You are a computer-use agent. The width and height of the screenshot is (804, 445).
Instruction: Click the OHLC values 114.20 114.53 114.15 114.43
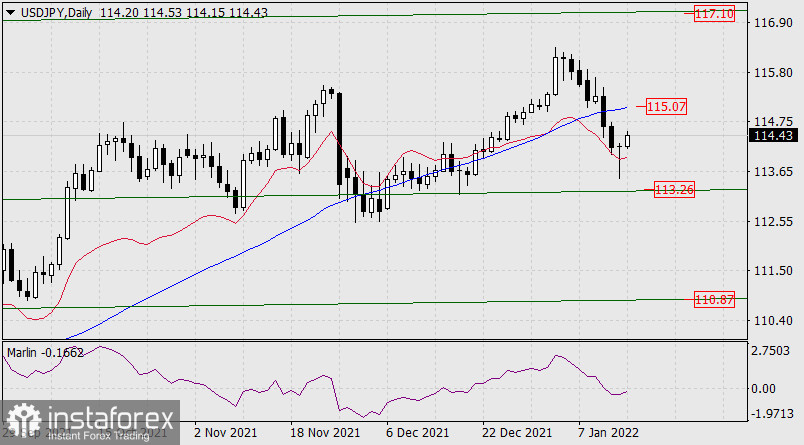pyautogui.click(x=184, y=12)
